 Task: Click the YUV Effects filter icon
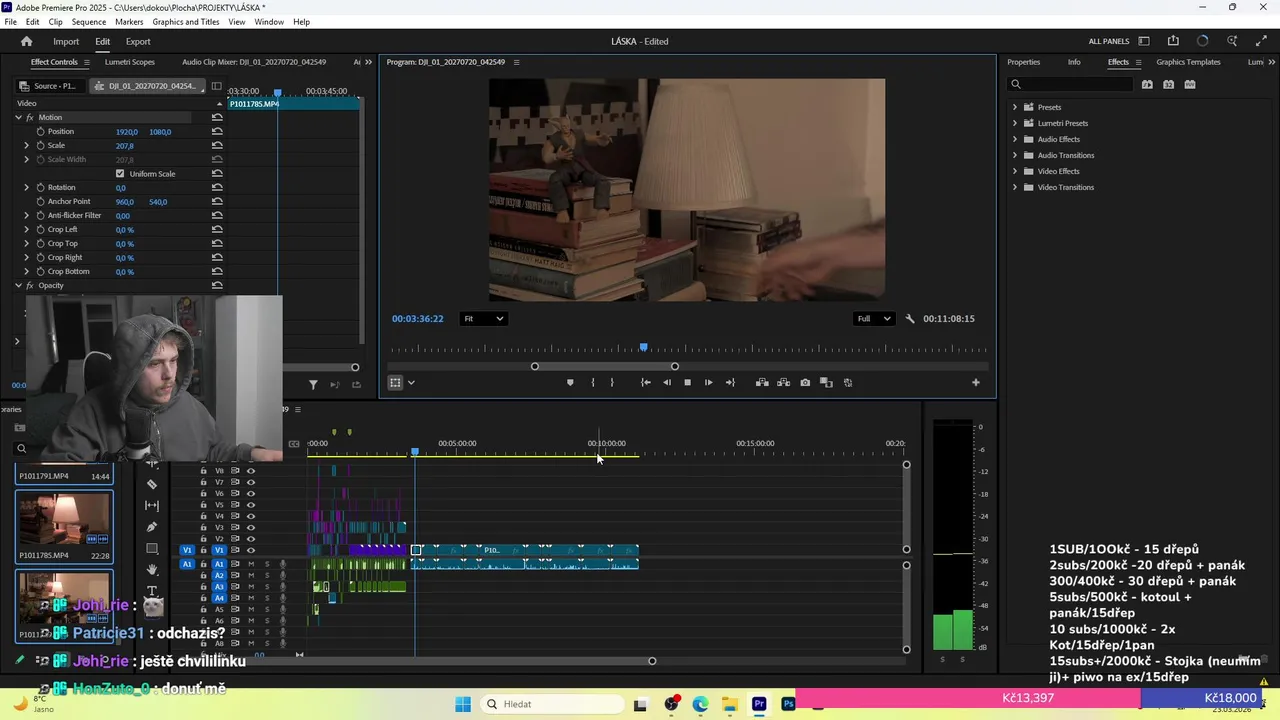[x=1190, y=84]
